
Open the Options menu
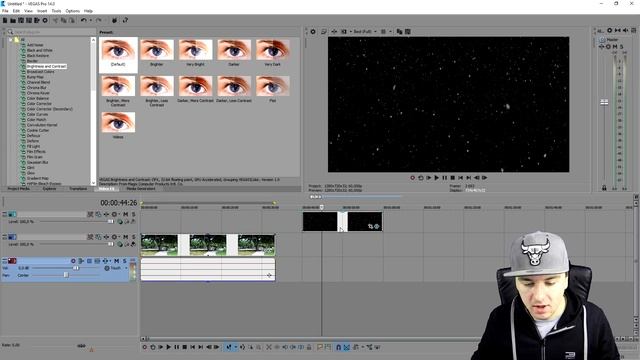point(72,11)
